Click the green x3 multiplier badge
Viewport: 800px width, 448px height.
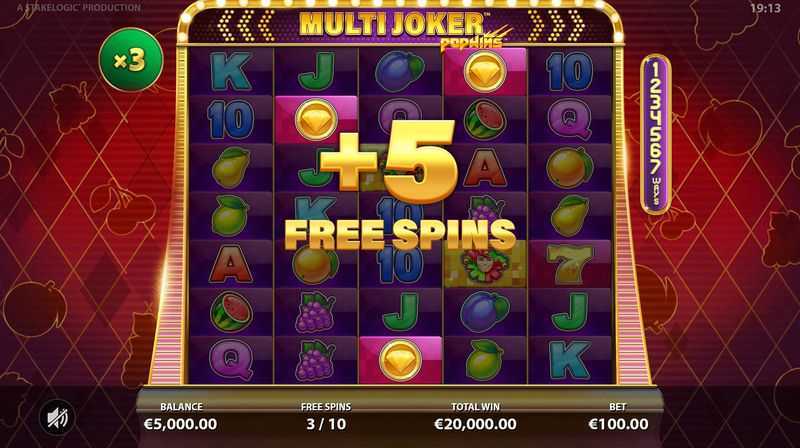tap(131, 60)
